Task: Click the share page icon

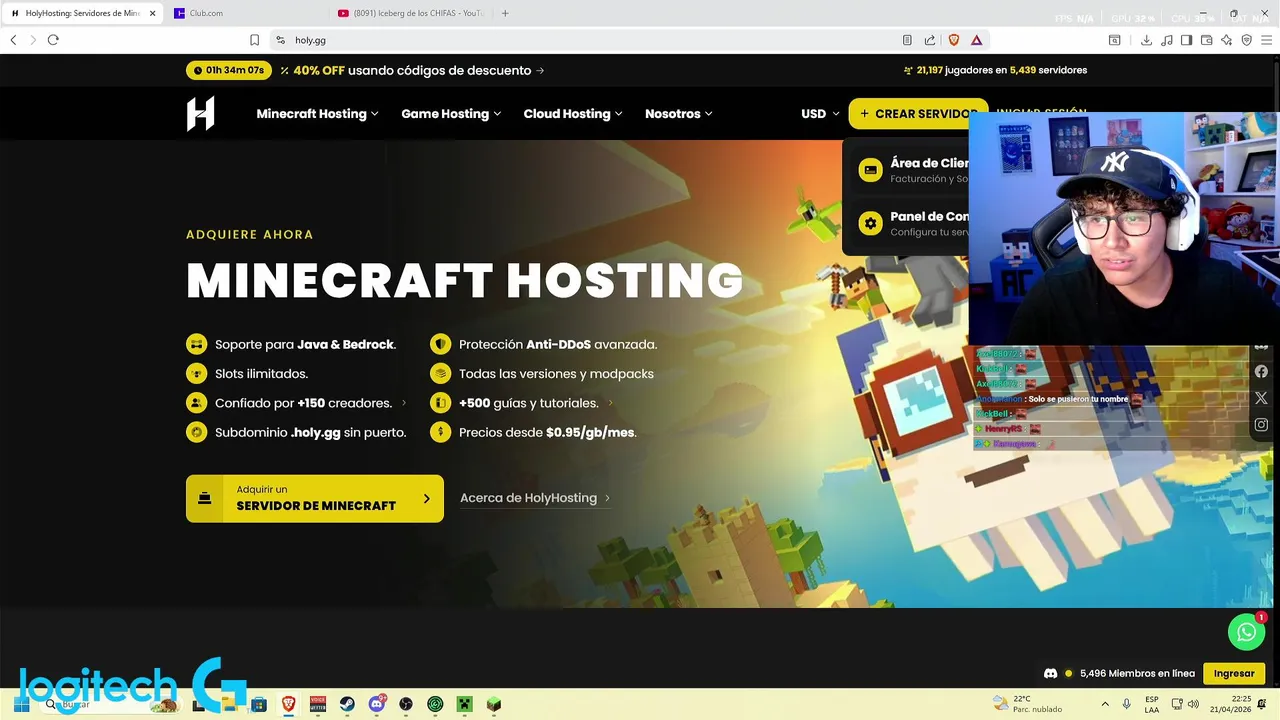Action: pos(930,40)
